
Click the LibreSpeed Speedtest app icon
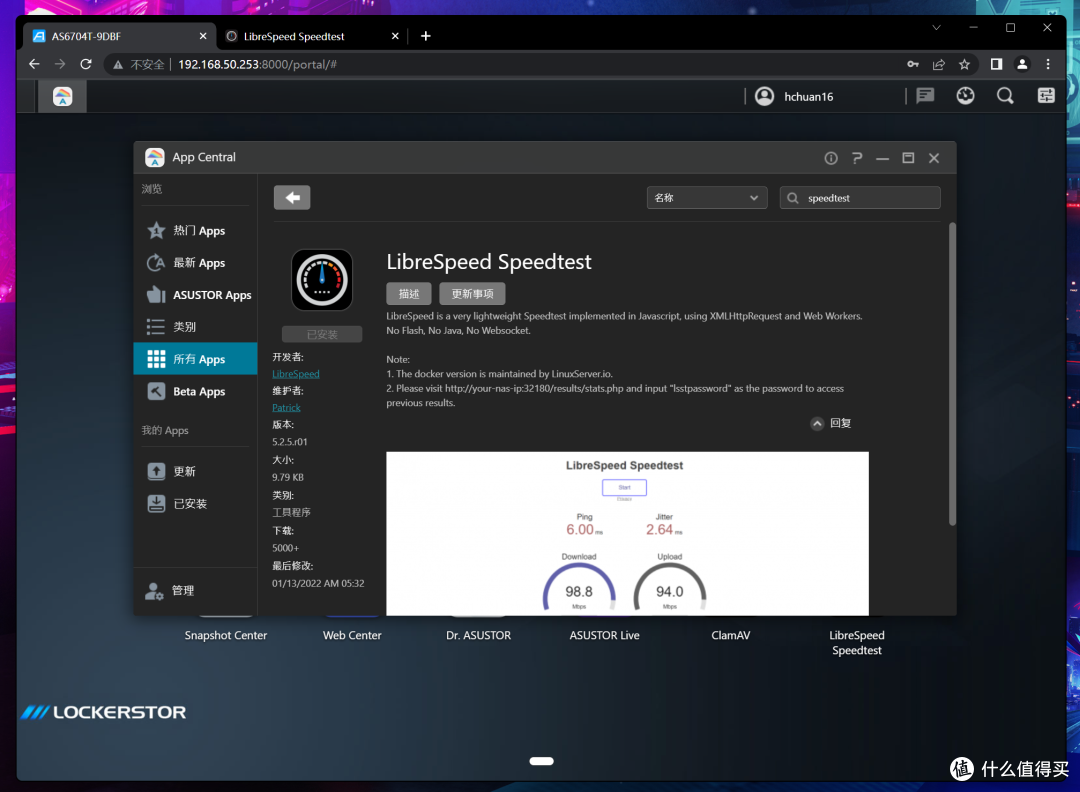(322, 280)
